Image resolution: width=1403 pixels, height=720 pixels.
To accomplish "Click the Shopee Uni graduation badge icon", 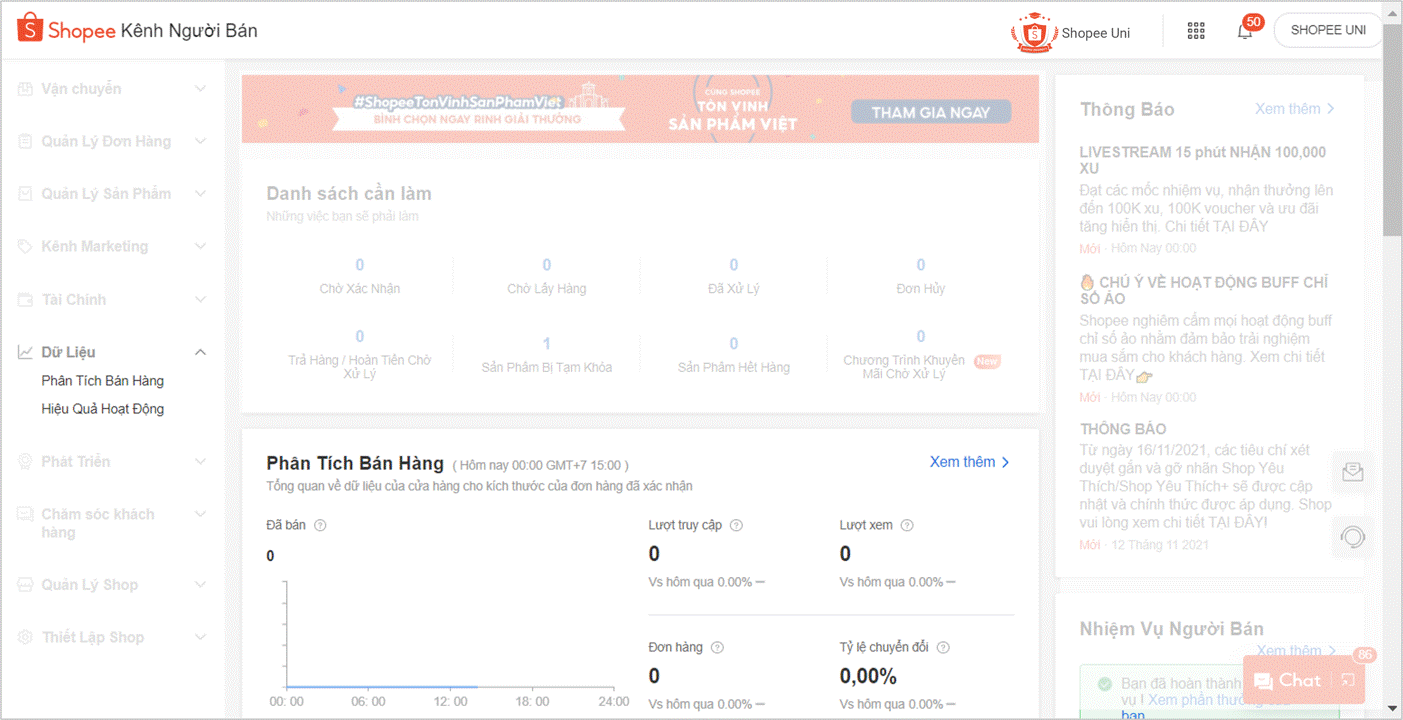I will pyautogui.click(x=1033, y=32).
